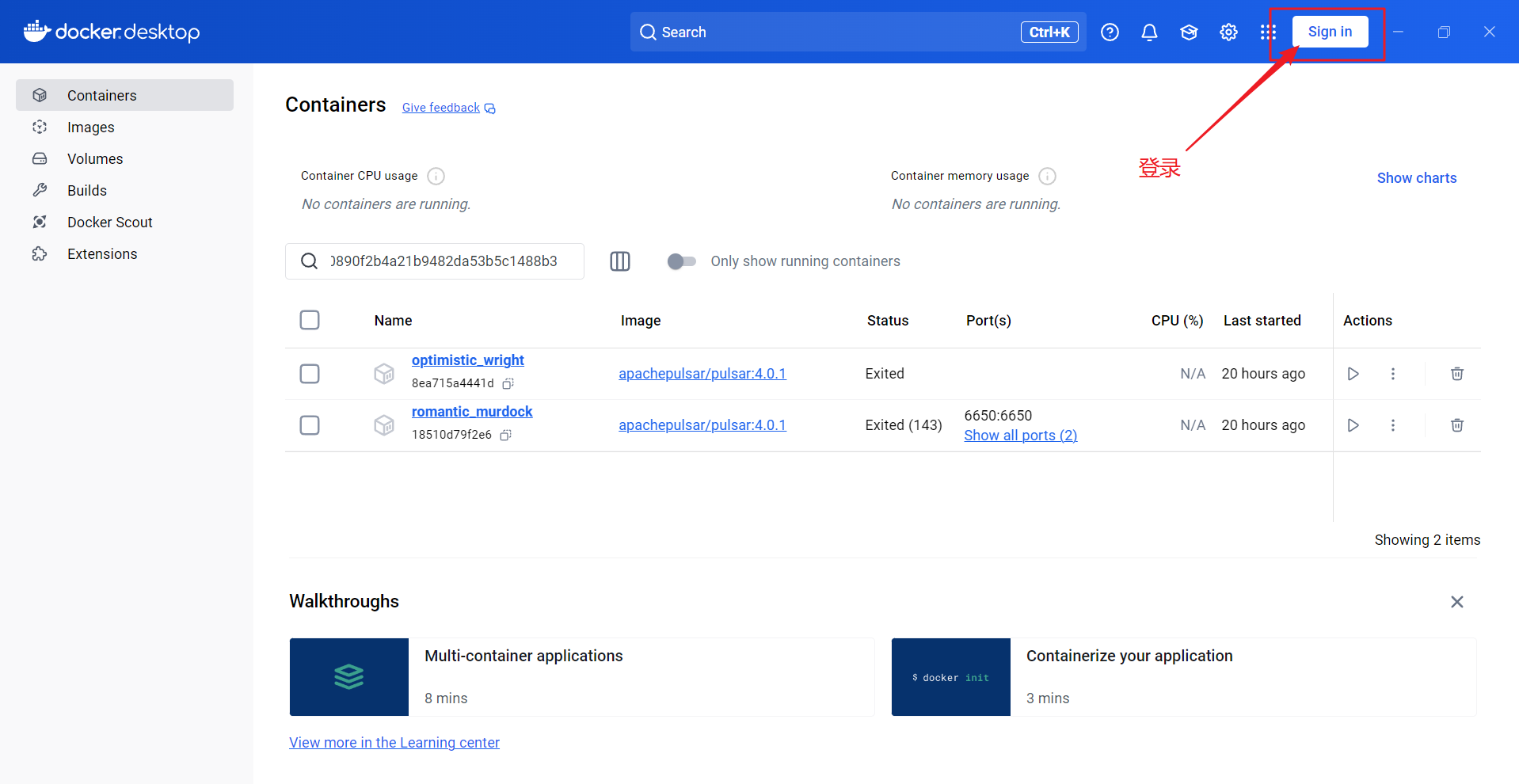Click the top Search bar

coord(858,32)
